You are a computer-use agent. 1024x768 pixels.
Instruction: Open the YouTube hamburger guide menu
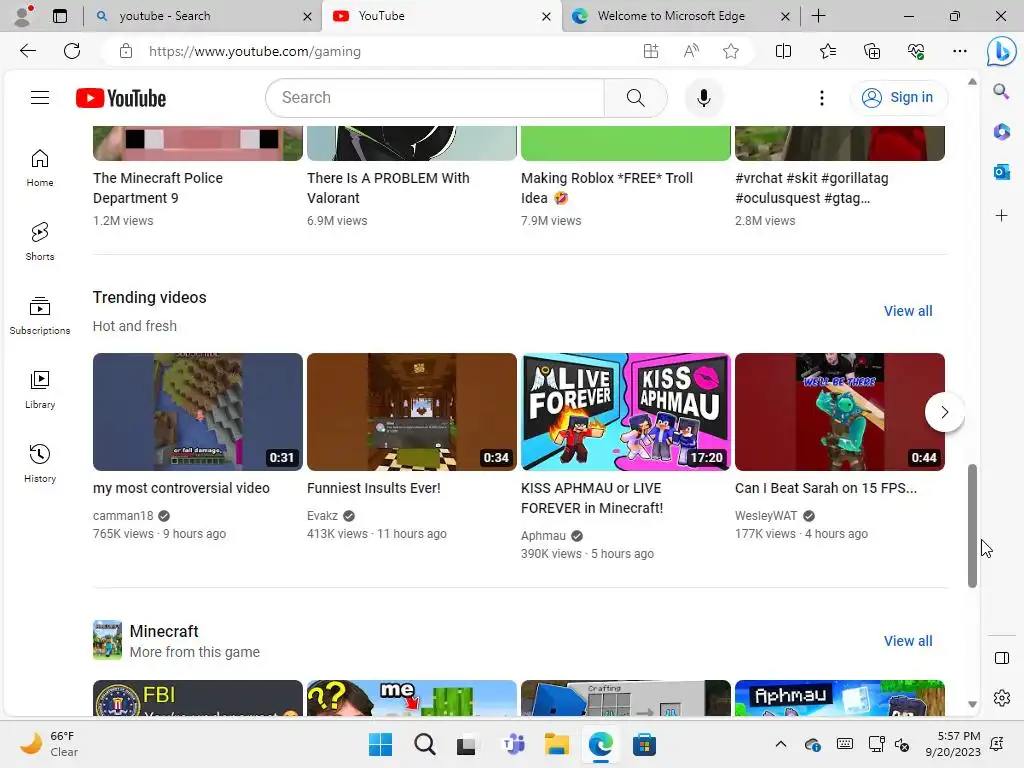40,97
